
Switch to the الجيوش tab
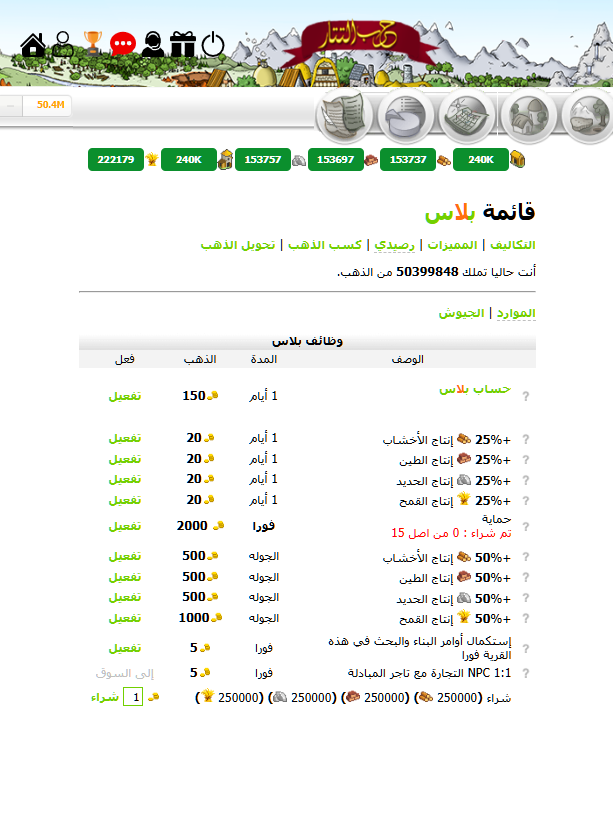pyautogui.click(x=460, y=313)
